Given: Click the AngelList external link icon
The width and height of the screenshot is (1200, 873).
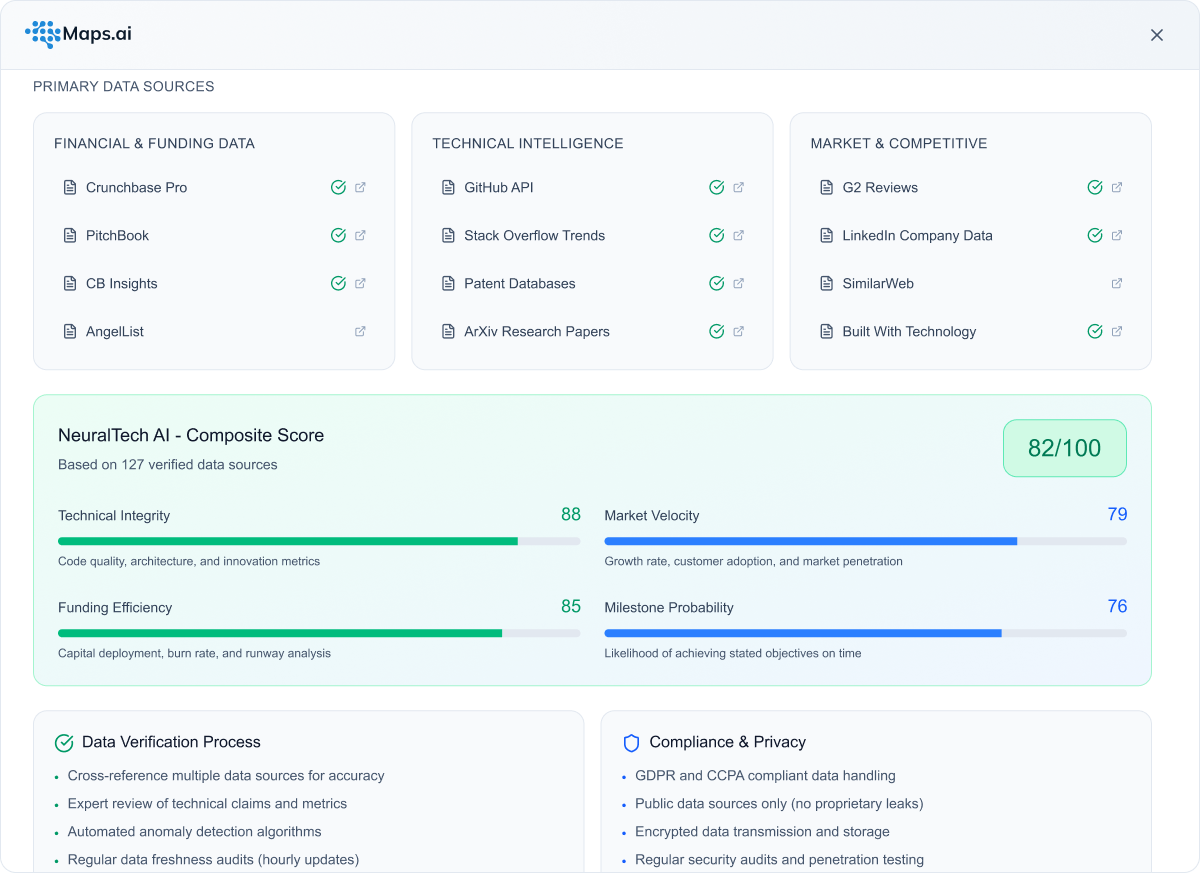Looking at the screenshot, I should click(x=360, y=332).
